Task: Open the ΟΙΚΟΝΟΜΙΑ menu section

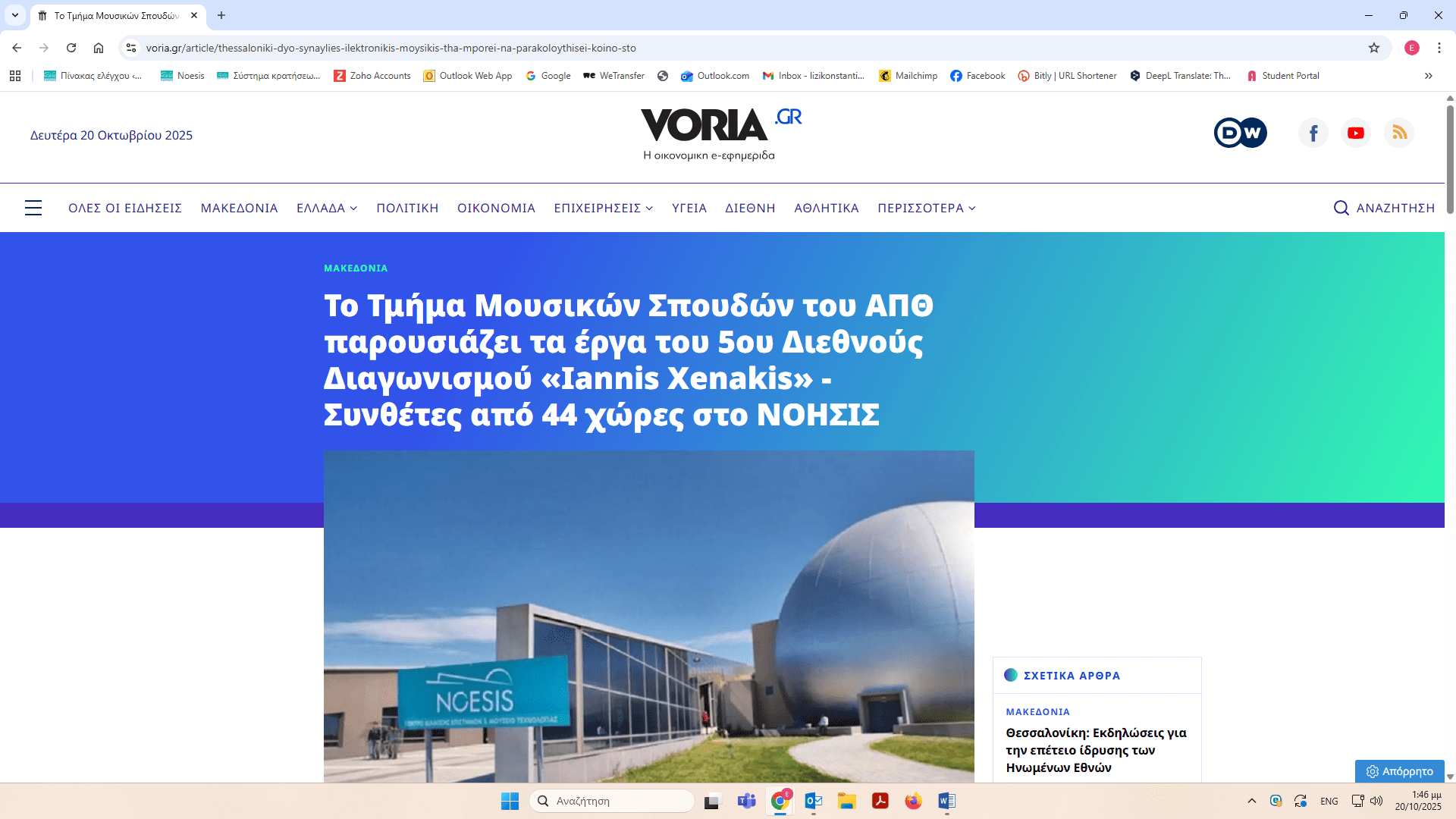Action: [x=496, y=208]
